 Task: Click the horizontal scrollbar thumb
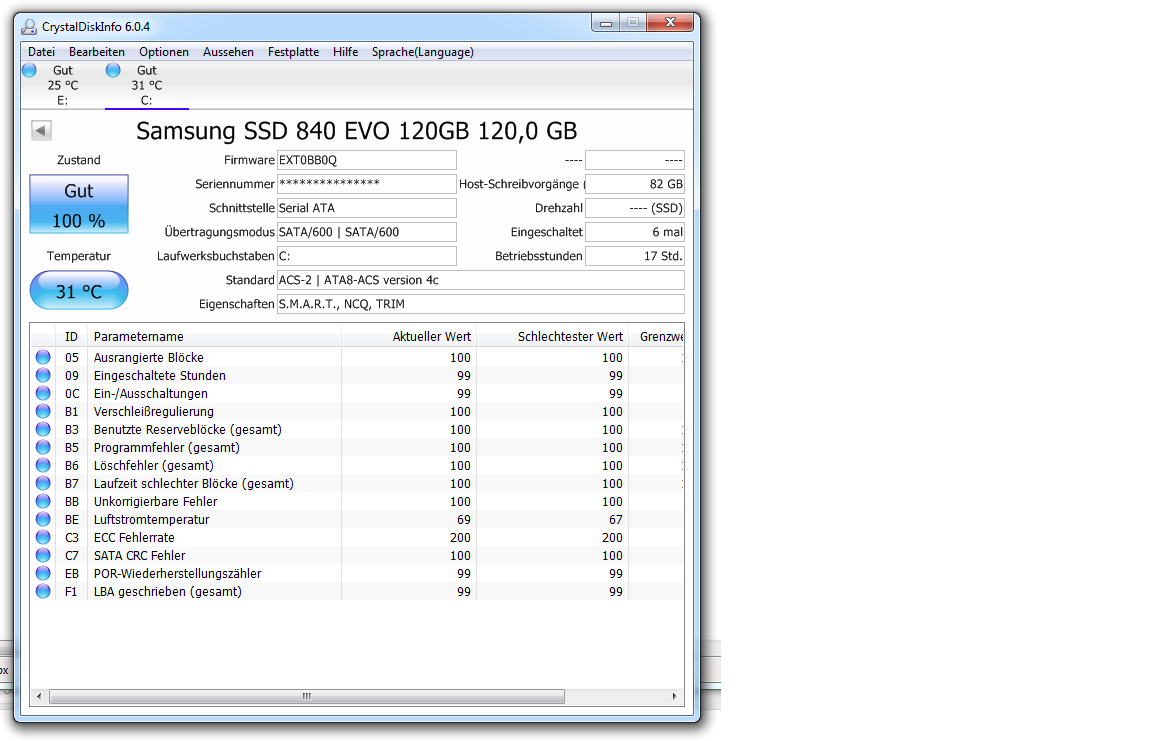[x=306, y=696]
